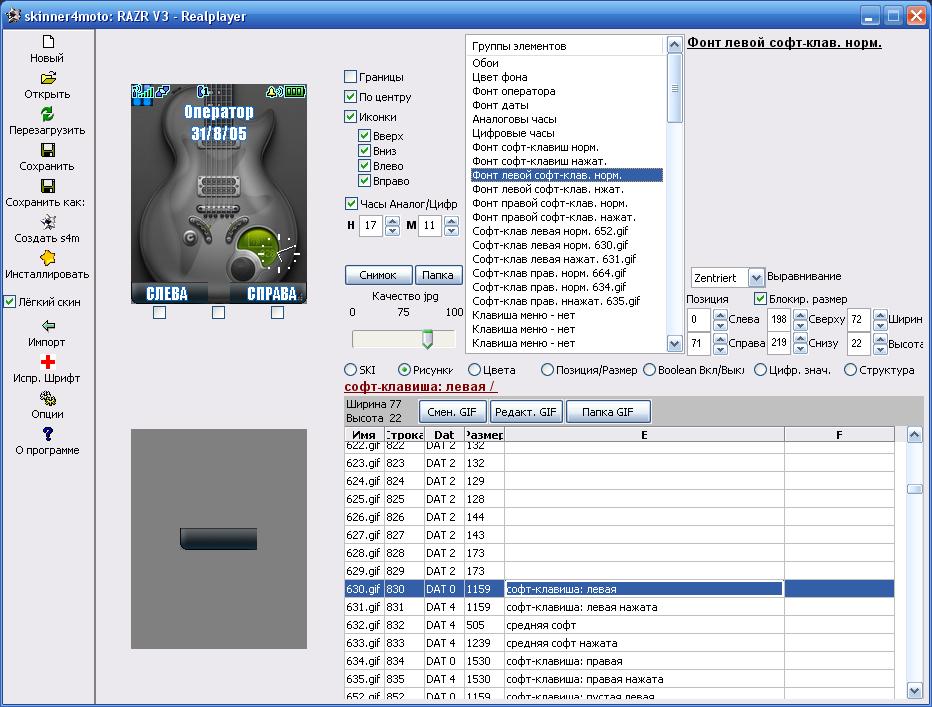932x707 pixels.
Task: Uncheck the По центру checkbox
Action: pyautogui.click(x=351, y=96)
